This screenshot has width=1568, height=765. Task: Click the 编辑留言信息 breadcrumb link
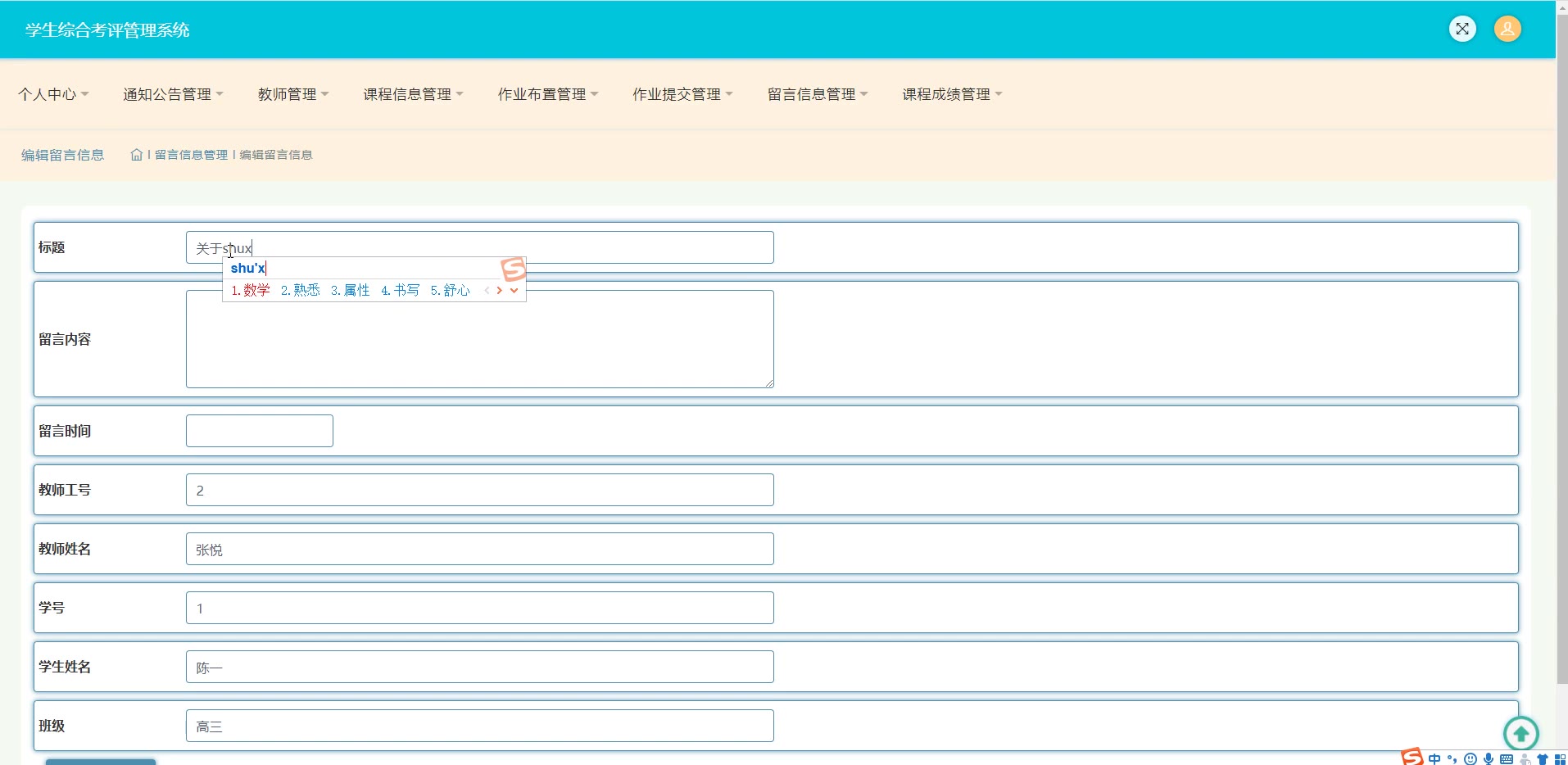(276, 155)
